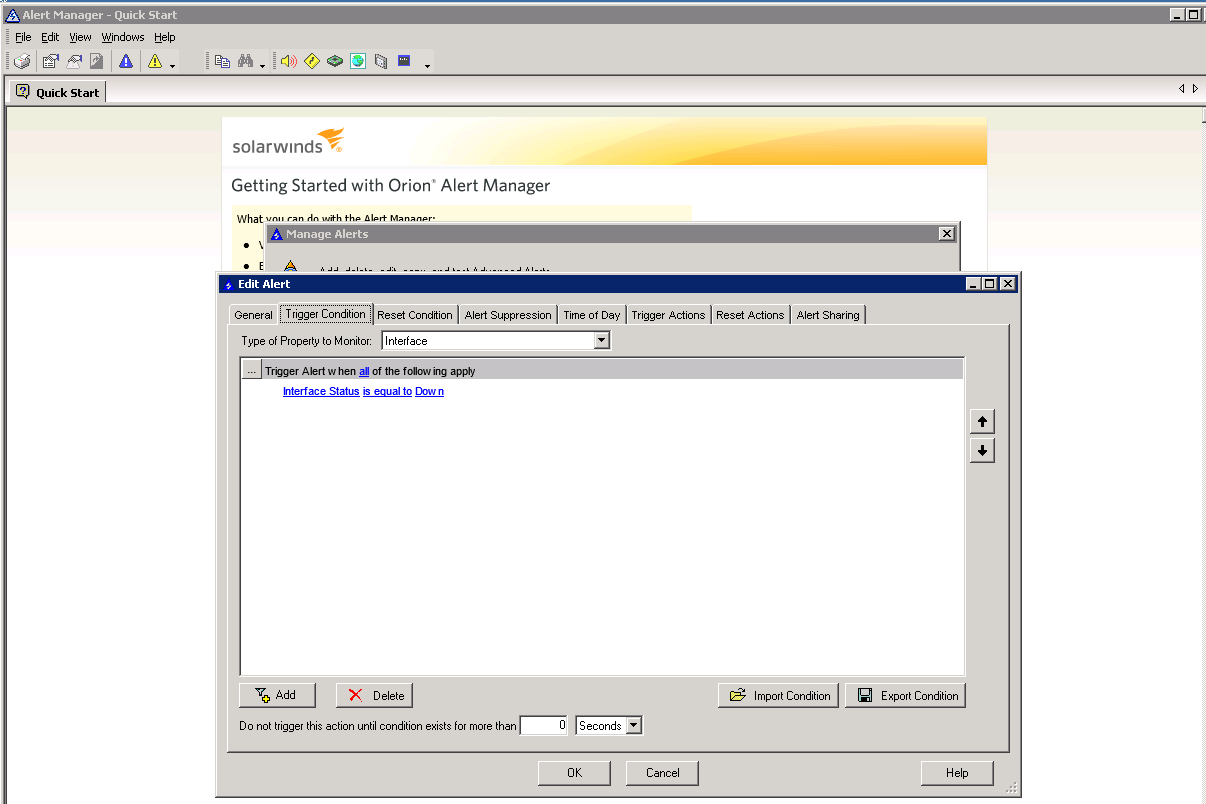Click the speaker sound toolbar icon

tap(289, 61)
